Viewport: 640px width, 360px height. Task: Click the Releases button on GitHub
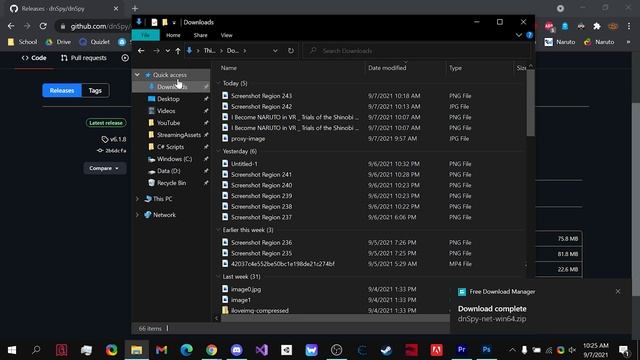[62, 91]
